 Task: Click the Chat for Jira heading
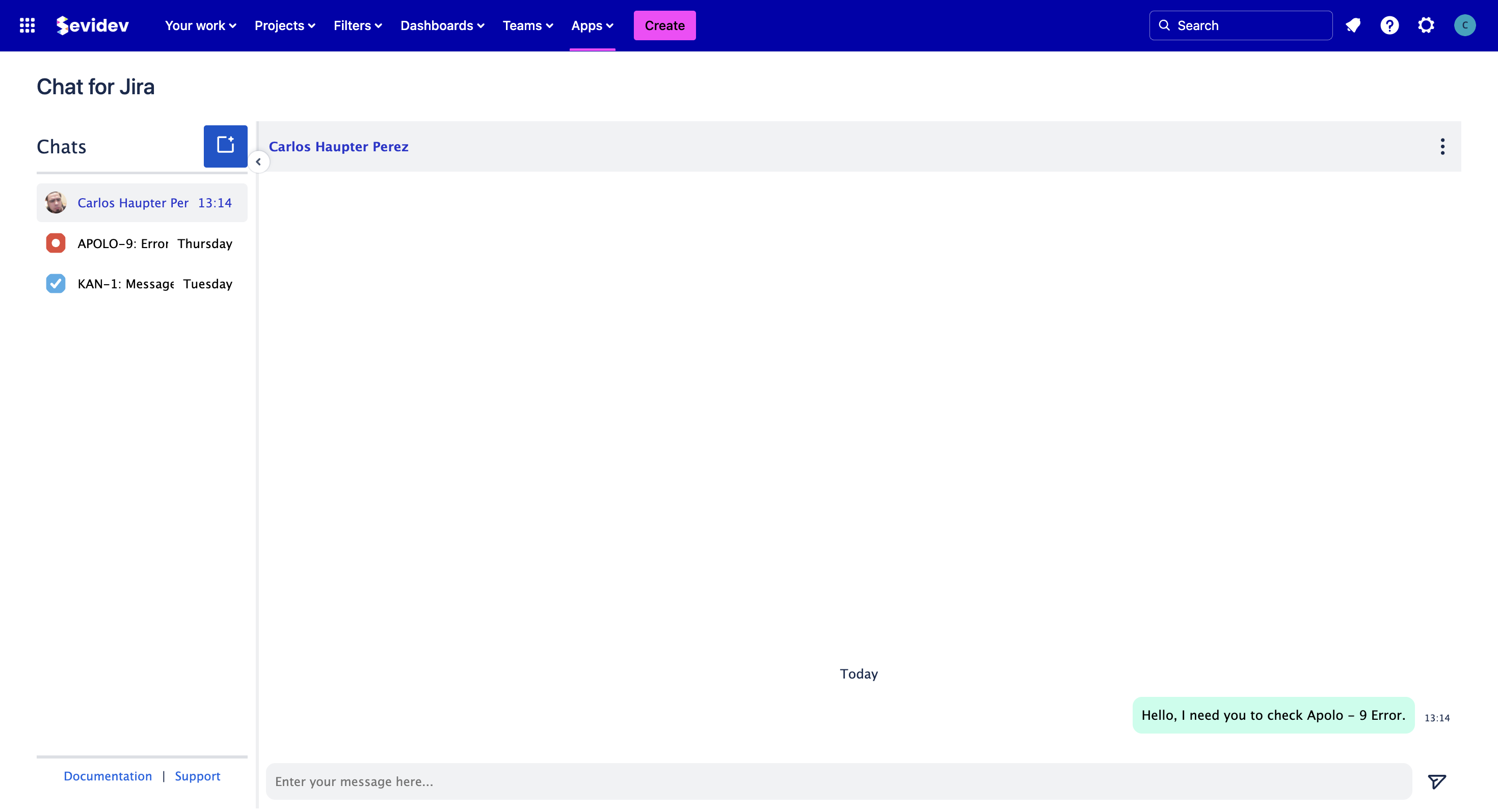[96, 87]
